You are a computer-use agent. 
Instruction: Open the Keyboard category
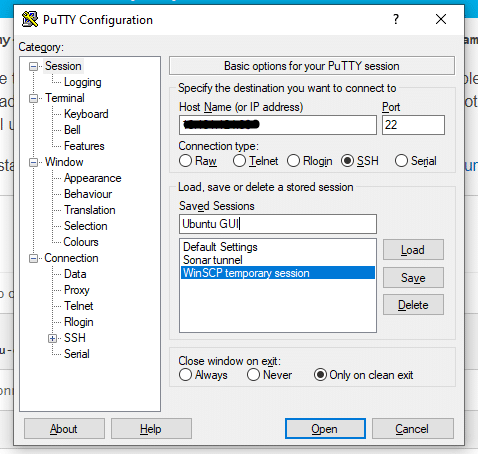point(86,114)
